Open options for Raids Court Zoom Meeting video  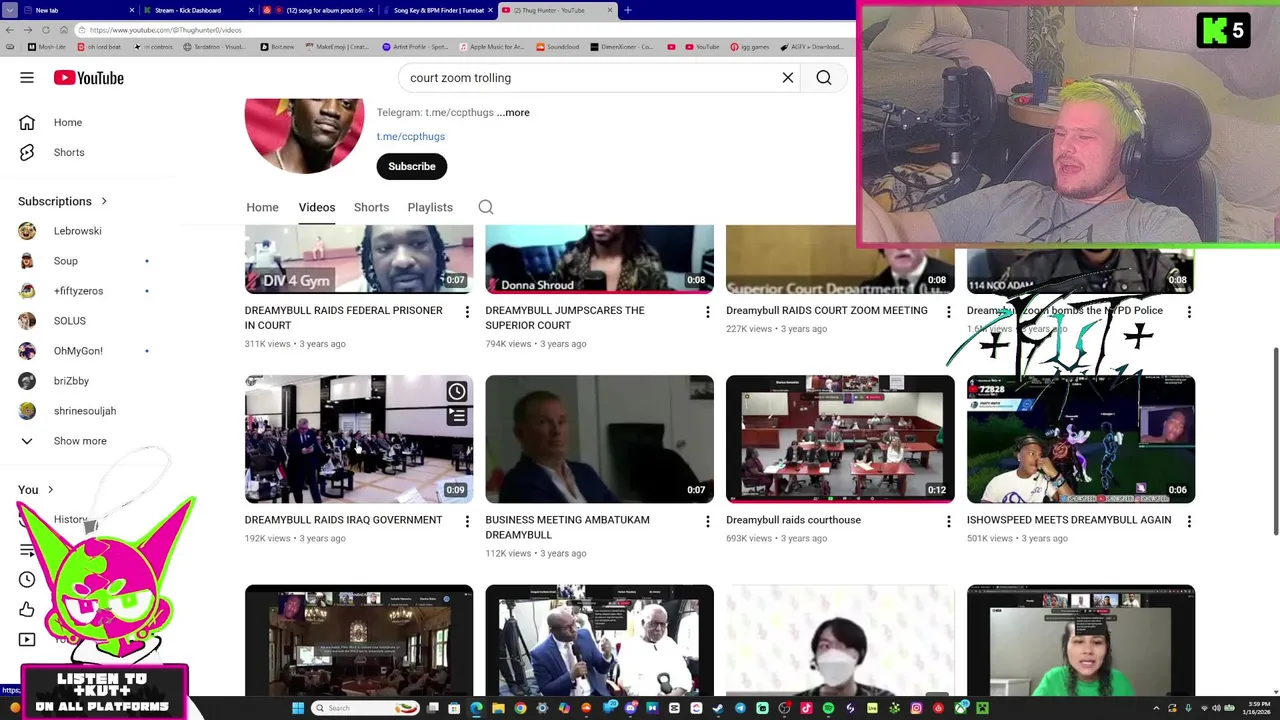point(949,312)
